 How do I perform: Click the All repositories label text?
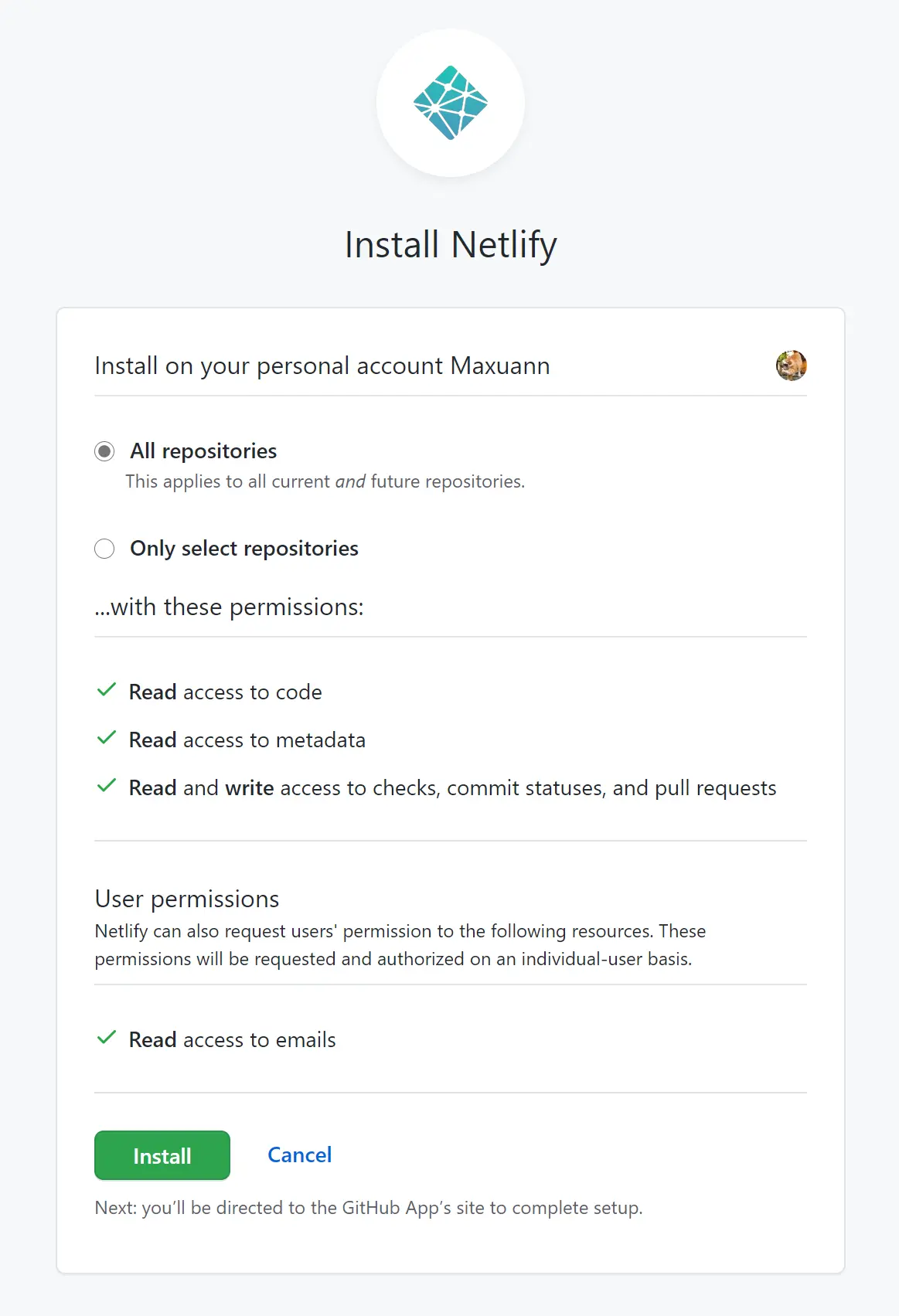[x=203, y=451]
